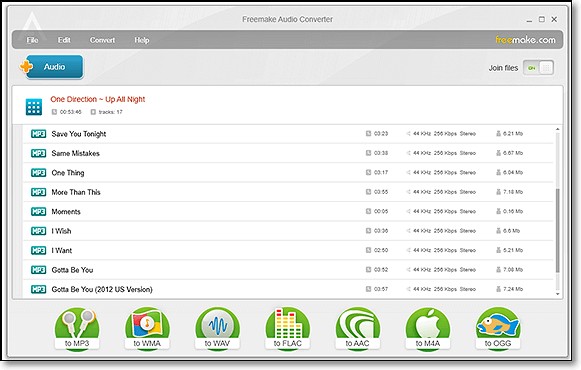The height and width of the screenshot is (370, 581).
Task: Click MP3 icon next to Save You Tonight
Action: (39, 134)
